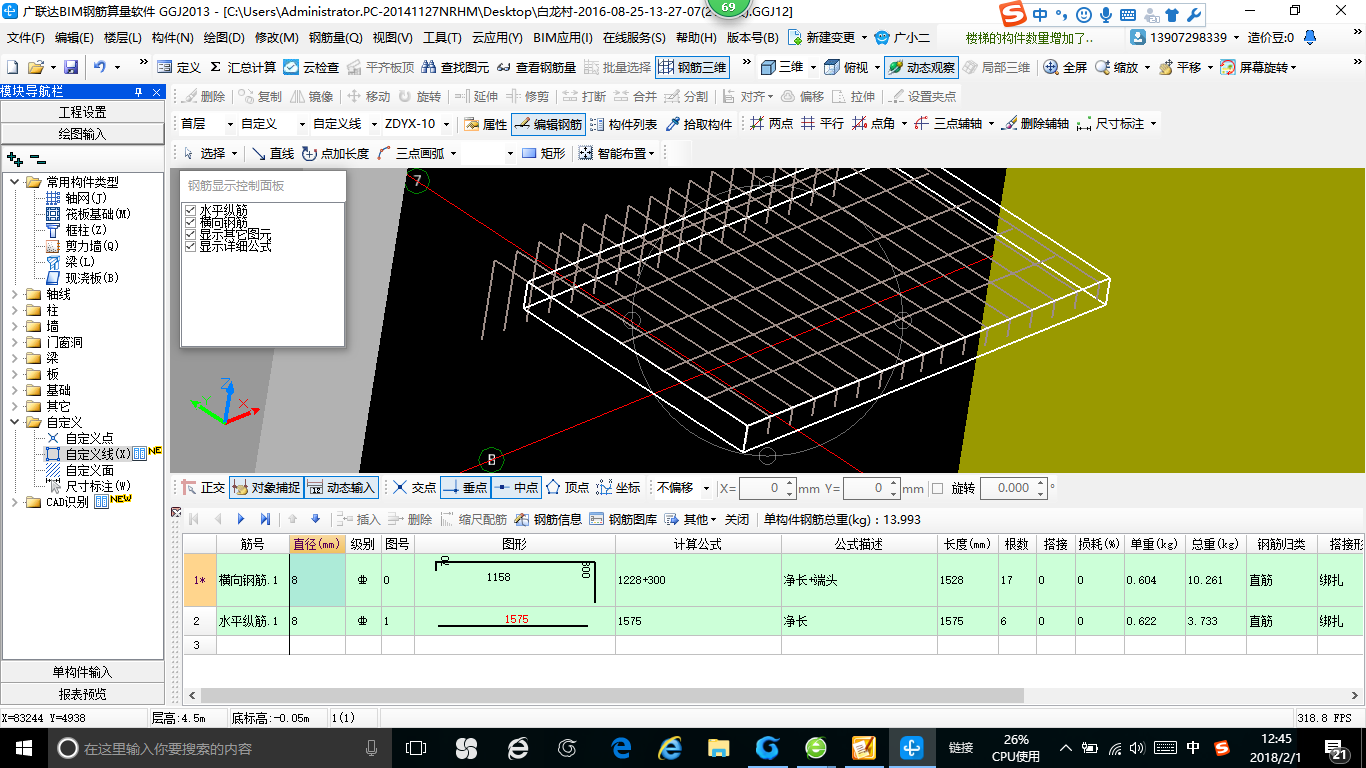Select 自定义线(X) tree item

pos(97,454)
